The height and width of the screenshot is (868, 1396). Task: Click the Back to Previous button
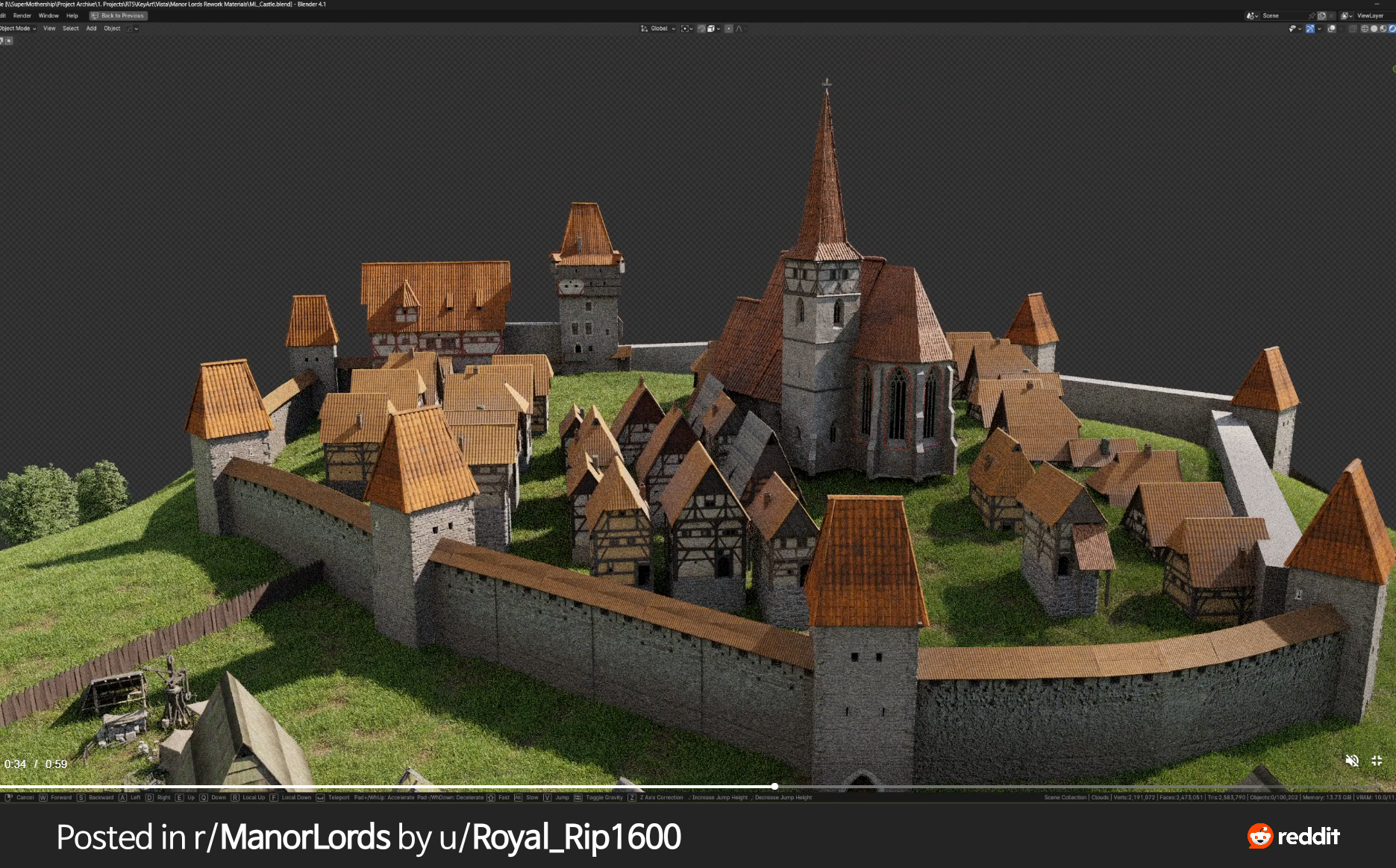point(119,16)
